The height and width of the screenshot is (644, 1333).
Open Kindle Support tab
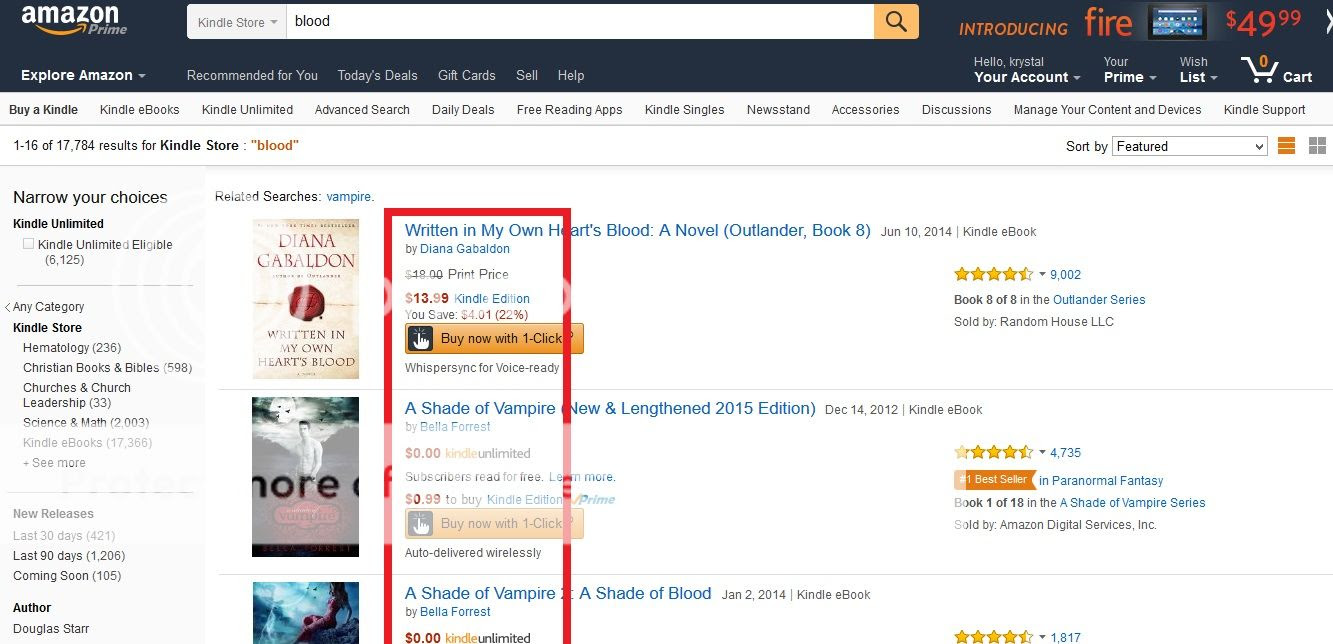click(1264, 110)
